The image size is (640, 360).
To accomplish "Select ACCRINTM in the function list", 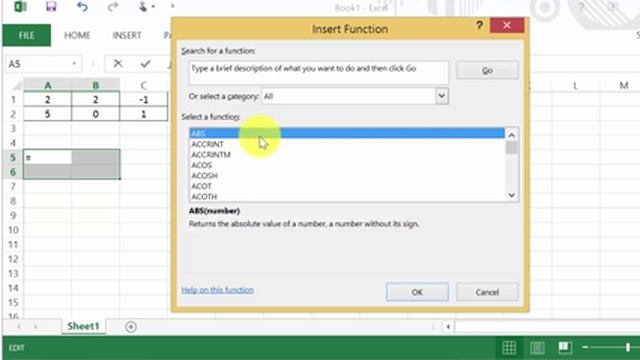I will click(x=347, y=155).
